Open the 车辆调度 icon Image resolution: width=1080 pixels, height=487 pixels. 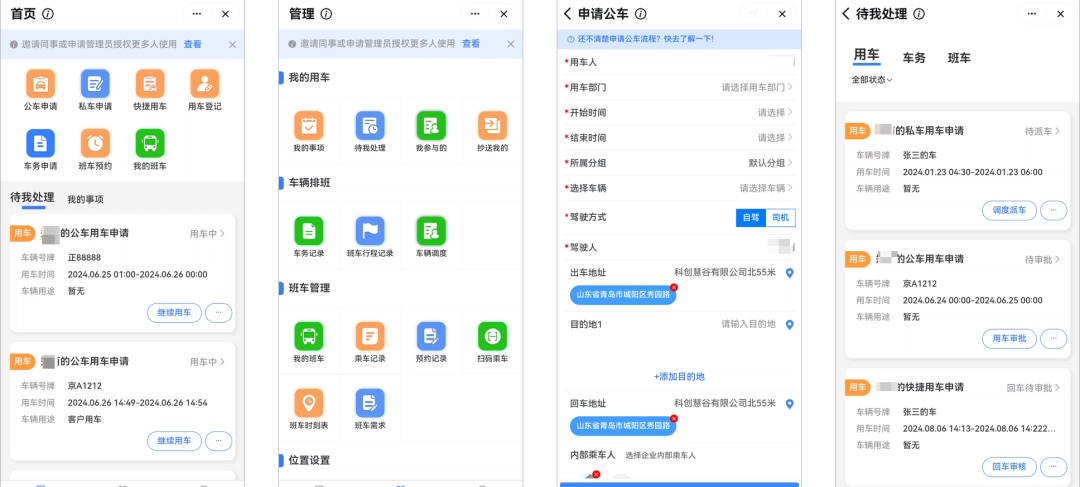[431, 231]
